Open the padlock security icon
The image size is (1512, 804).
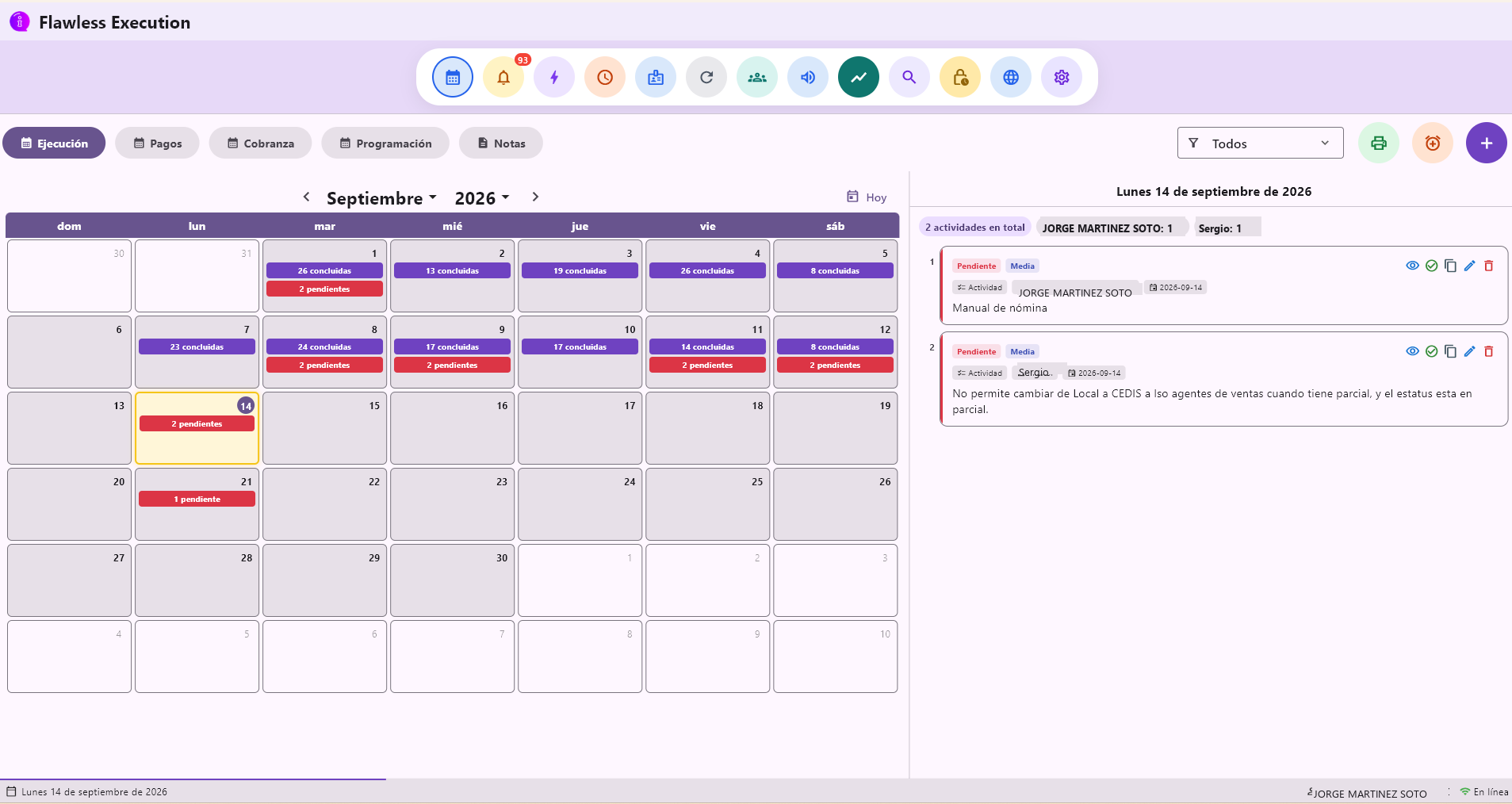[960, 77]
